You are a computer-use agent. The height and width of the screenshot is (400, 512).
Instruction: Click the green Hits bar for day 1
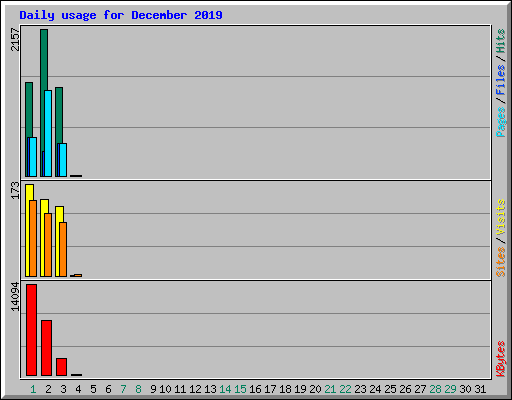29,129
